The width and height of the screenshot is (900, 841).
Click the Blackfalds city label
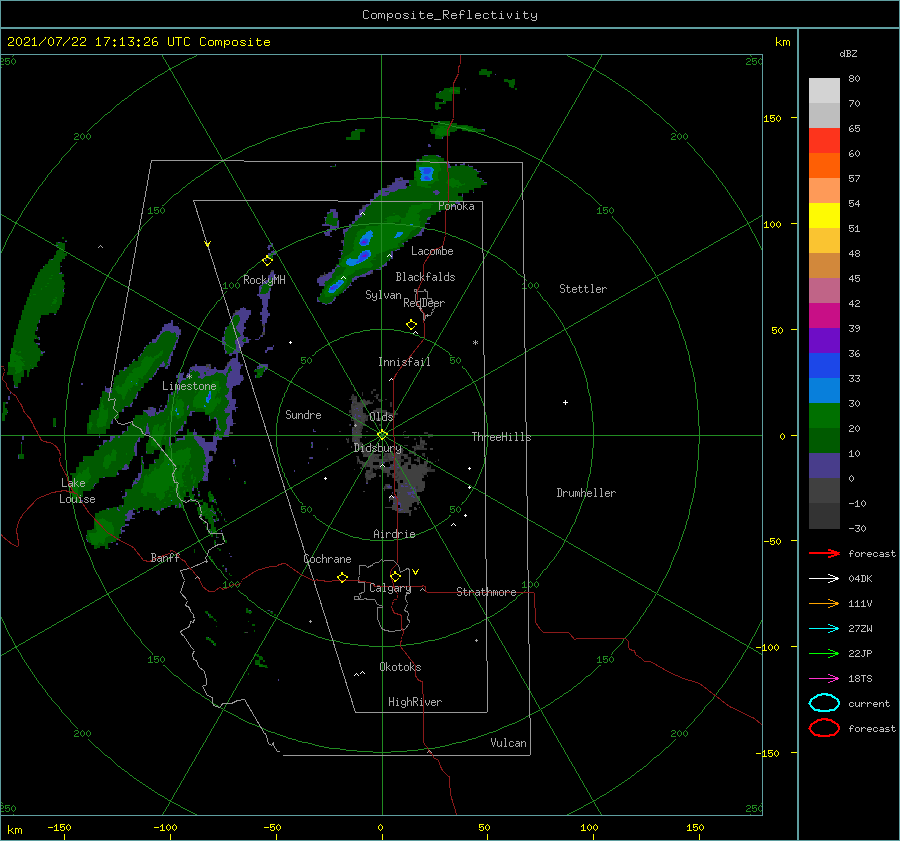point(425,277)
